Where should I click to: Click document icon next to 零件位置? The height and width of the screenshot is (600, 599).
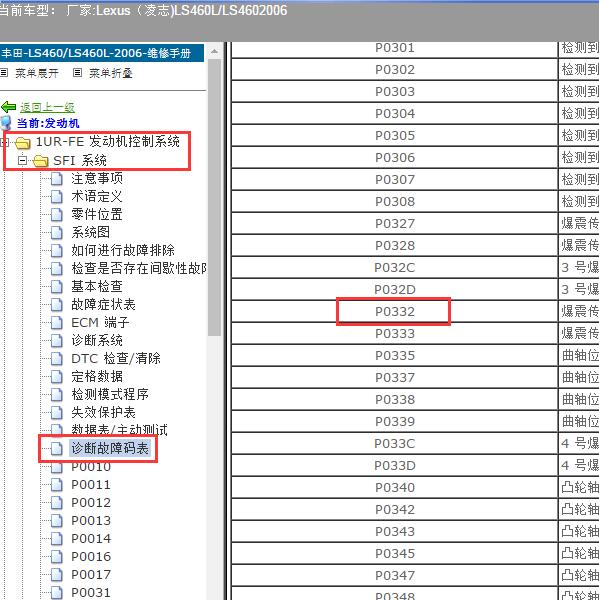(57, 215)
